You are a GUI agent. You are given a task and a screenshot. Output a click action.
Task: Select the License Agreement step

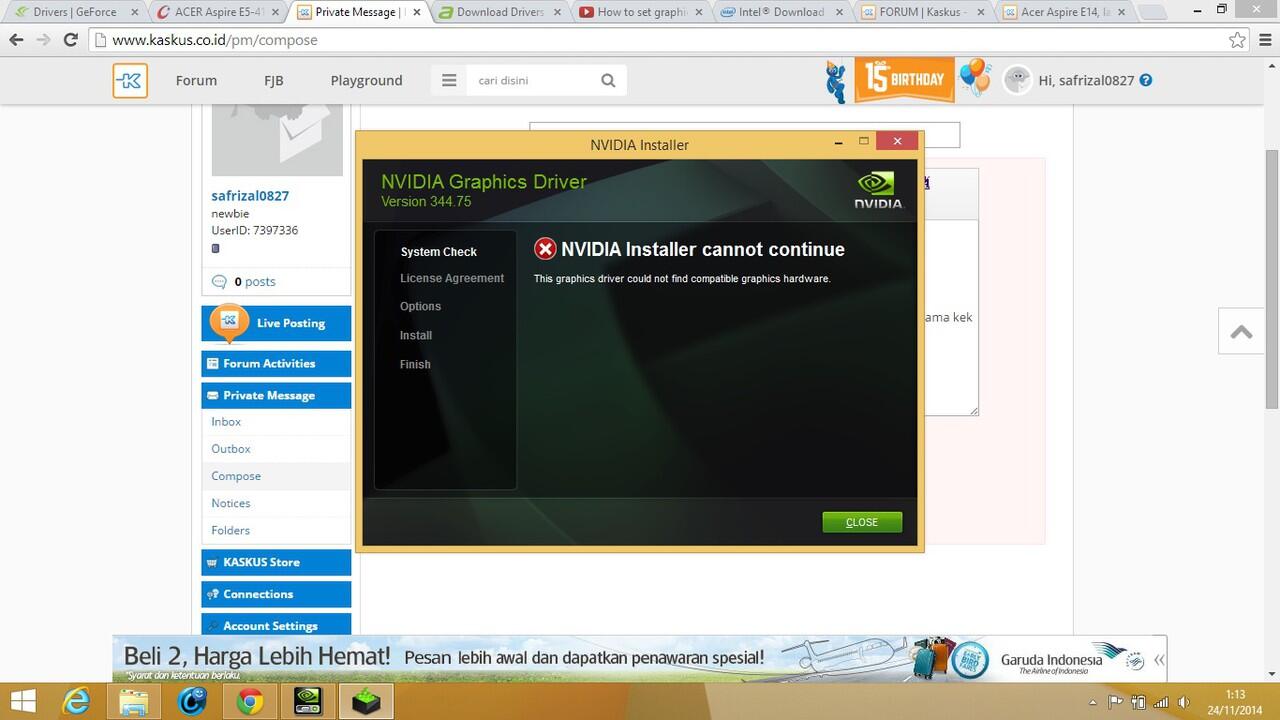click(x=452, y=278)
